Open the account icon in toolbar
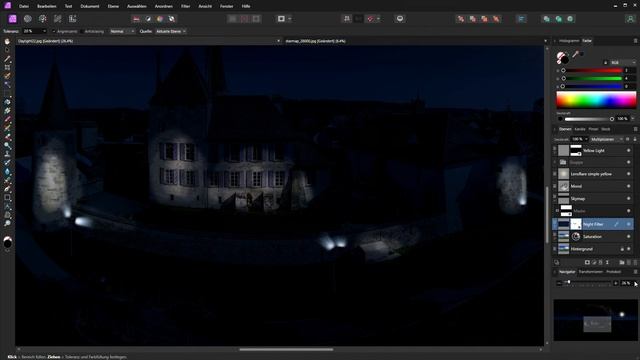Screen dimensions: 640x360 [x=631, y=19]
